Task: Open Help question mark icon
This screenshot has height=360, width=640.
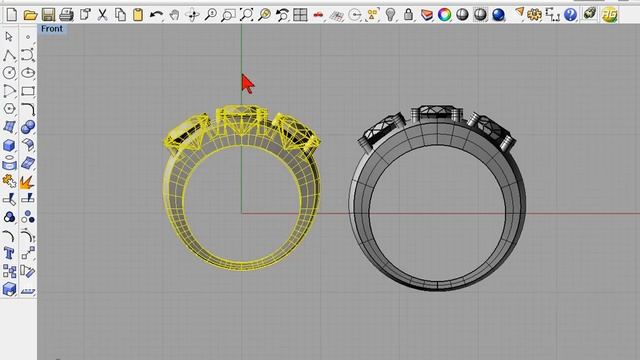Action: (x=570, y=15)
